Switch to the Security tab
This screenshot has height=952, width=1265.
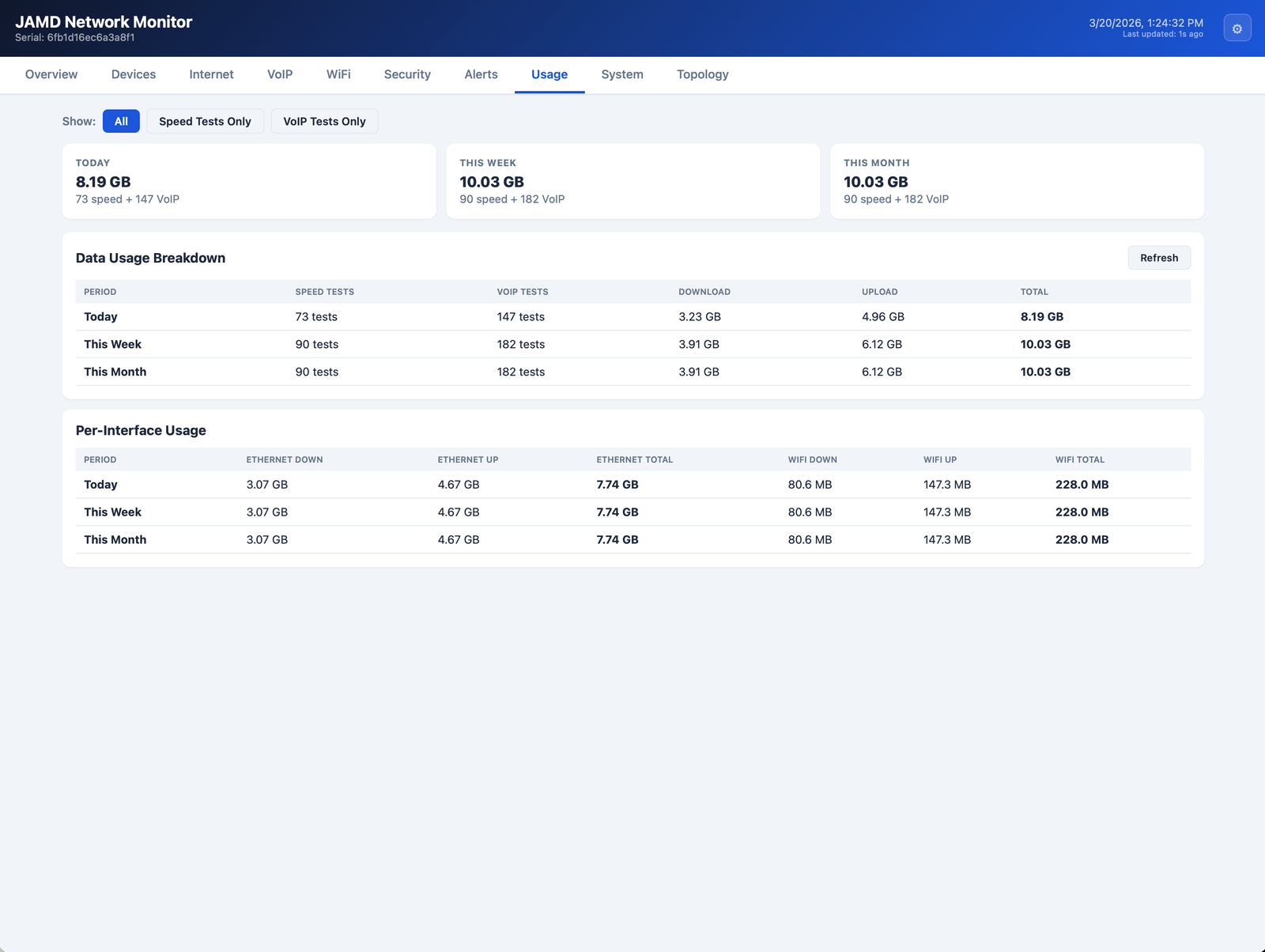(406, 74)
